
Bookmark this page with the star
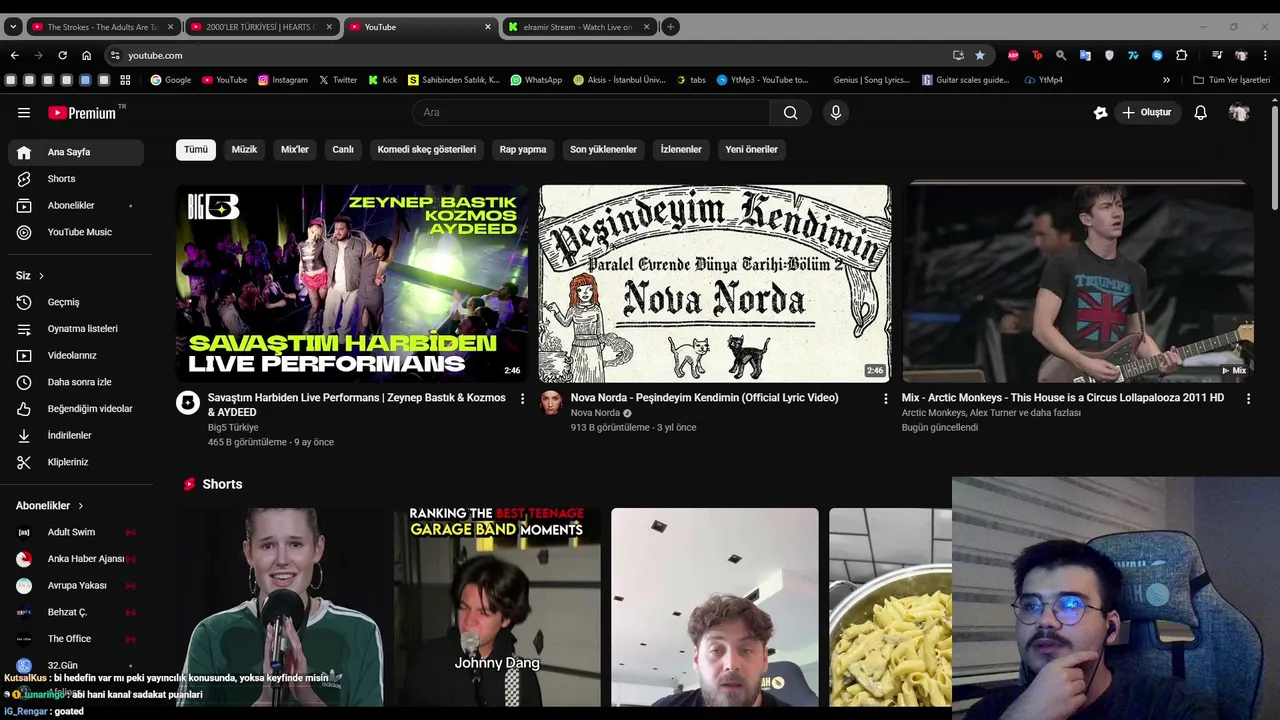coord(980,55)
